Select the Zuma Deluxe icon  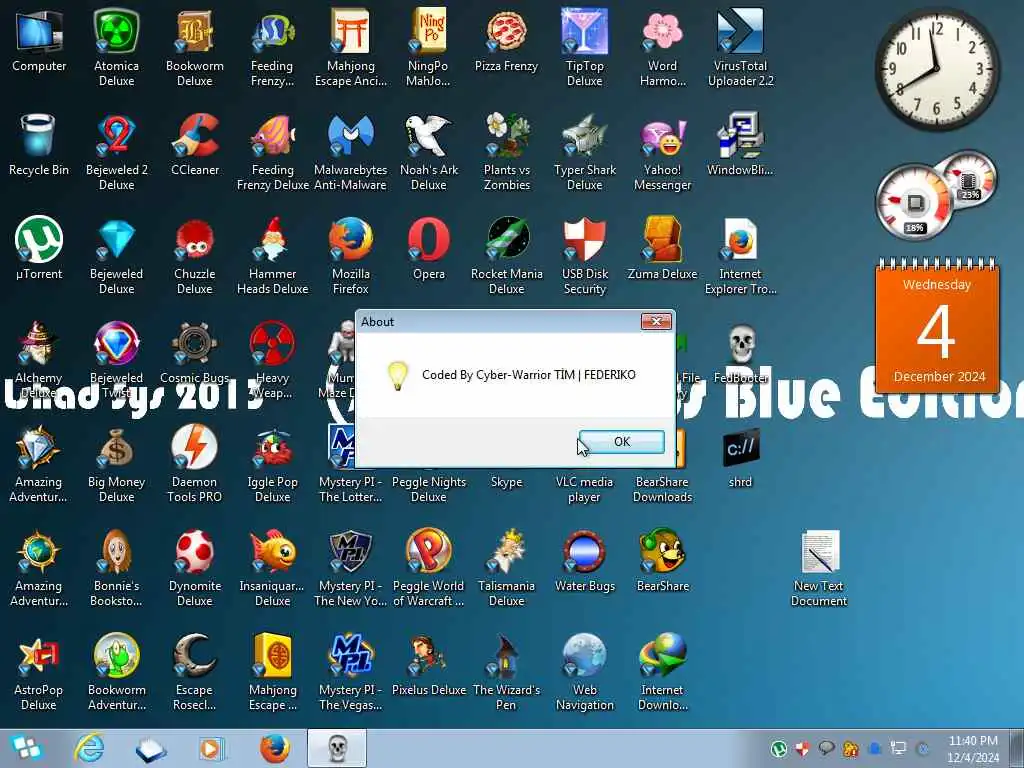pos(662,248)
